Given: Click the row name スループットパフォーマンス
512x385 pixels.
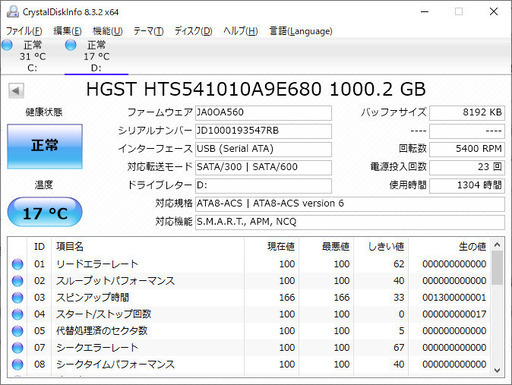Looking at the screenshot, I should pos(115,281).
